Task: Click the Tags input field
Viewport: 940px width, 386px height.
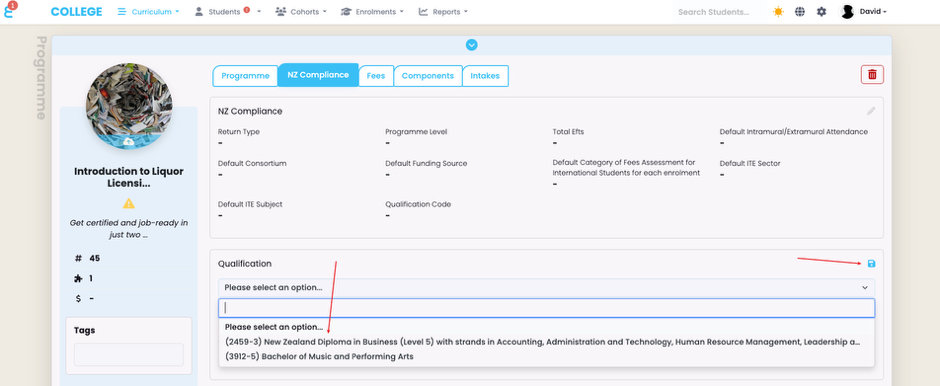Action: tap(129, 355)
